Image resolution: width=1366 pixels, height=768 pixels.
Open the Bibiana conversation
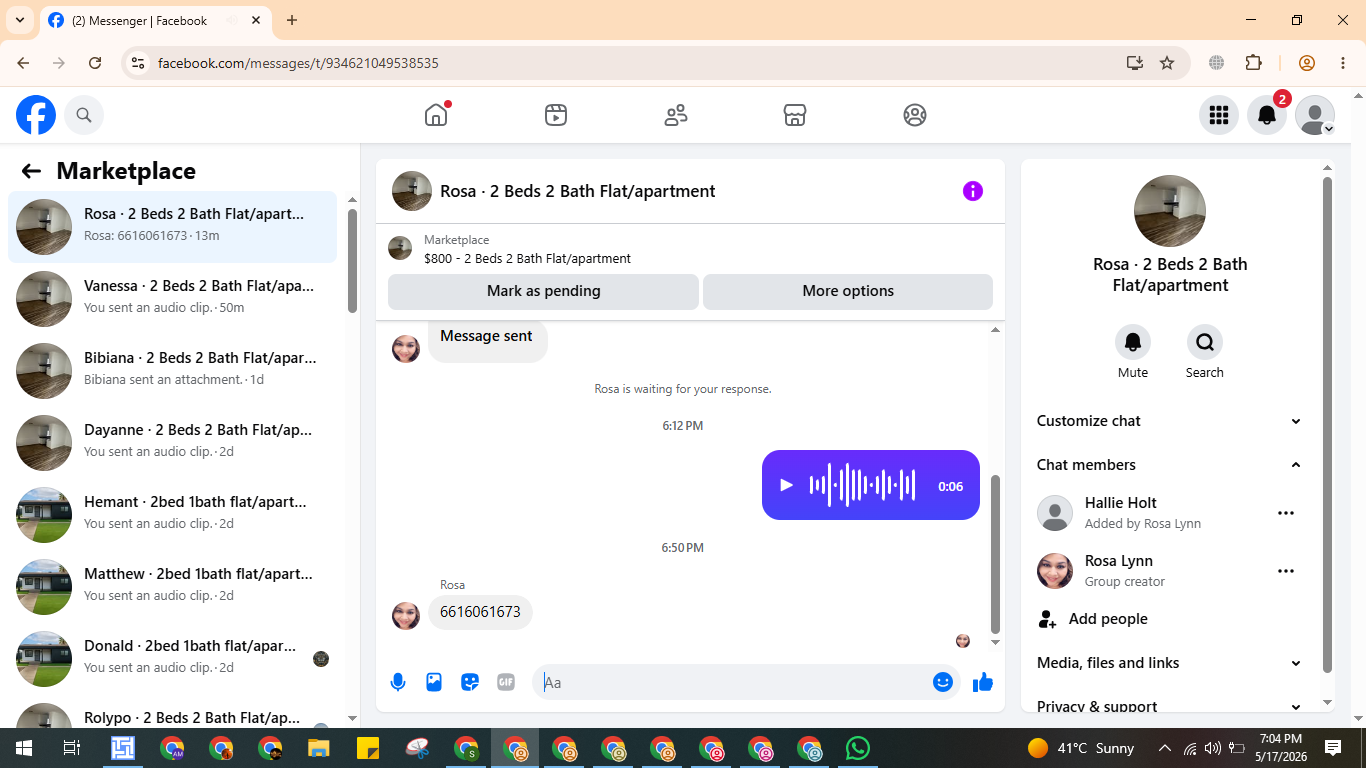coord(173,371)
